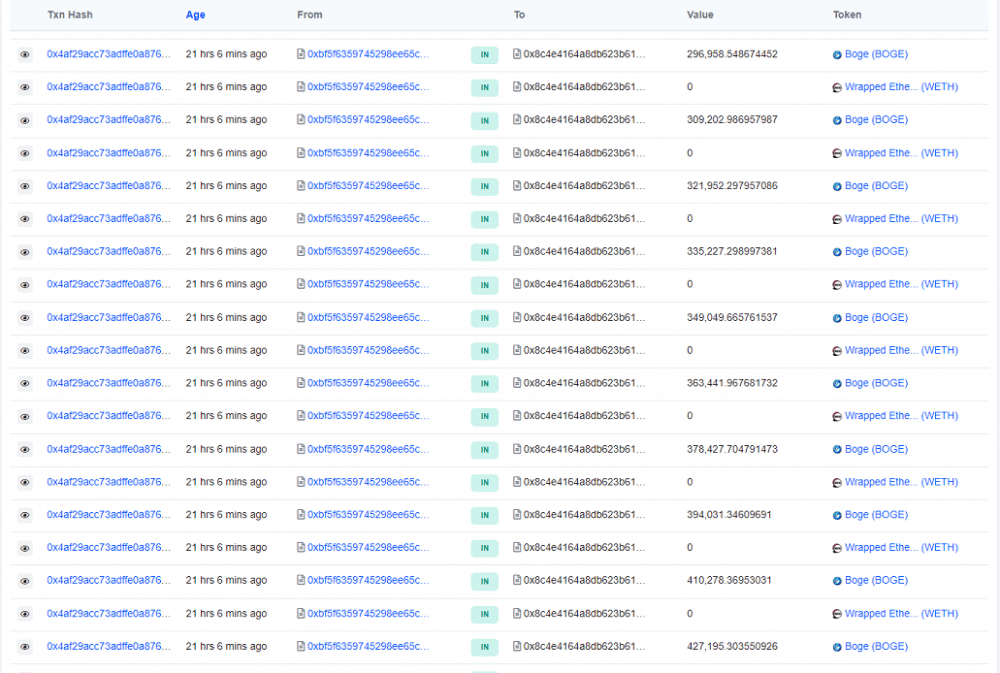Image resolution: width=1000 pixels, height=673 pixels.
Task: Open eye preview for the 363,441.967681732 row
Action: pos(25,383)
